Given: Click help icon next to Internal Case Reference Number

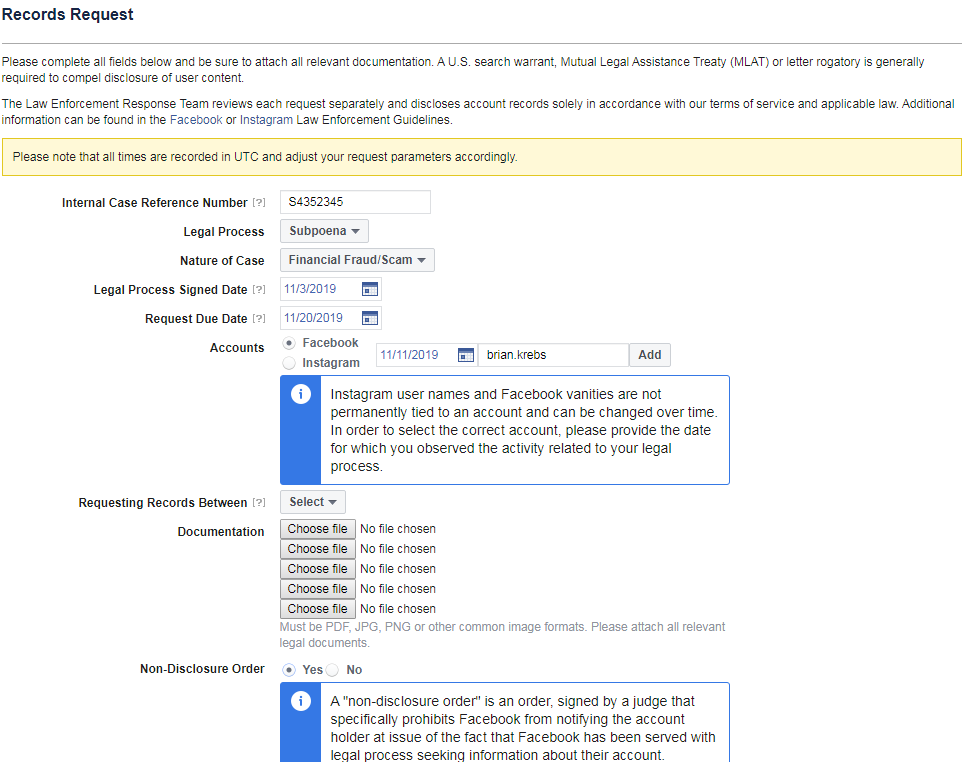Looking at the screenshot, I should coord(259,203).
